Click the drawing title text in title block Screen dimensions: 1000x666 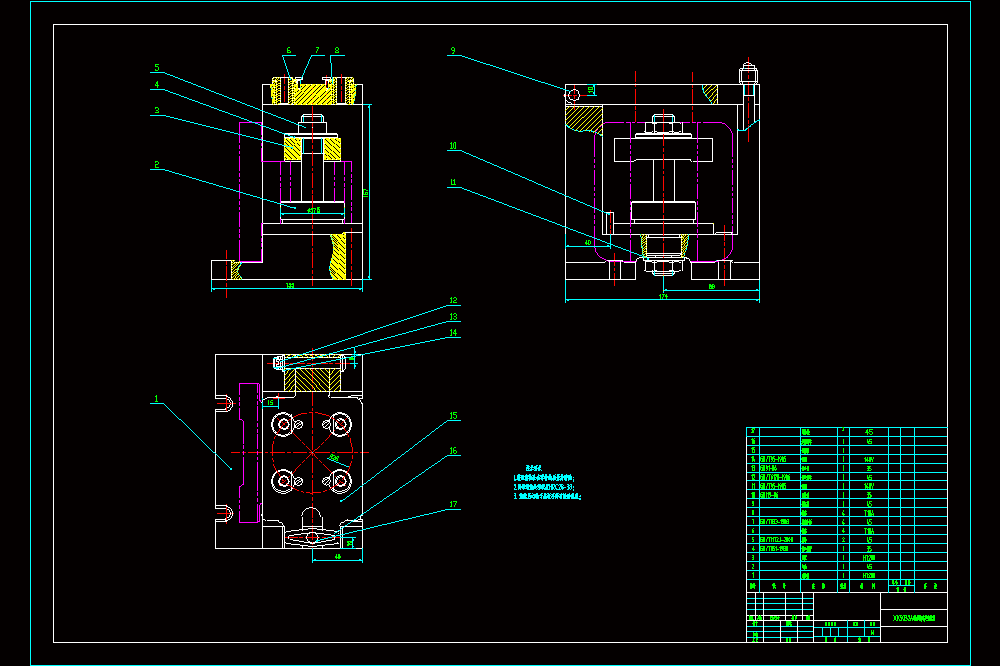point(914,618)
